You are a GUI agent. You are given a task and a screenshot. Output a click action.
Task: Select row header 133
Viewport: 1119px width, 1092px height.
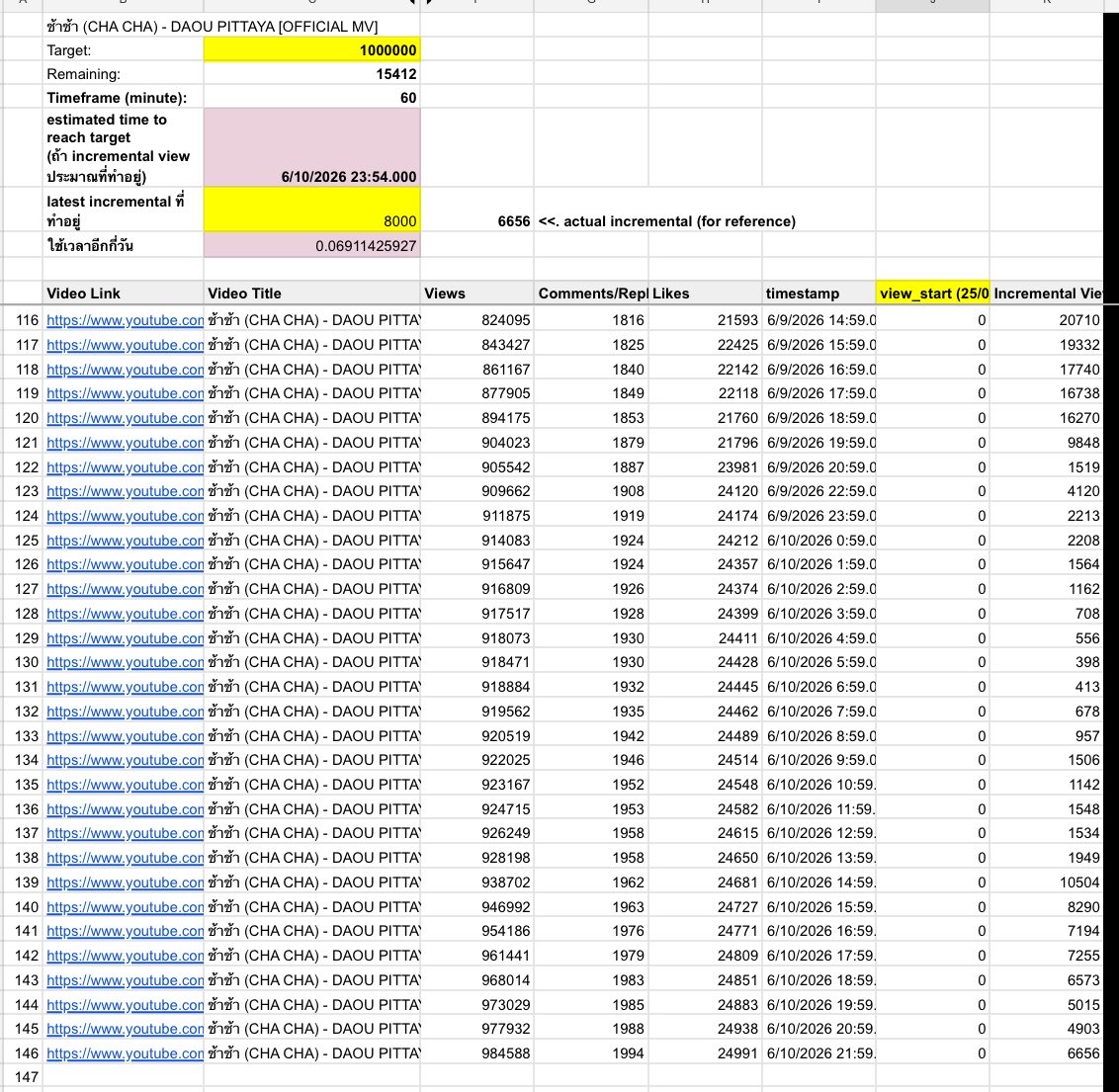pyautogui.click(x=22, y=736)
